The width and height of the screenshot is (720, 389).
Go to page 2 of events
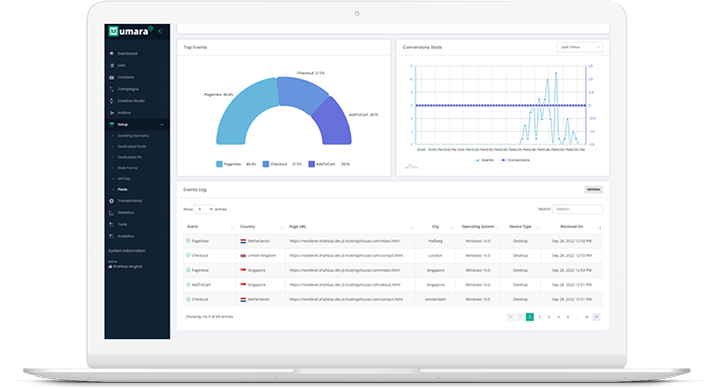(539, 317)
